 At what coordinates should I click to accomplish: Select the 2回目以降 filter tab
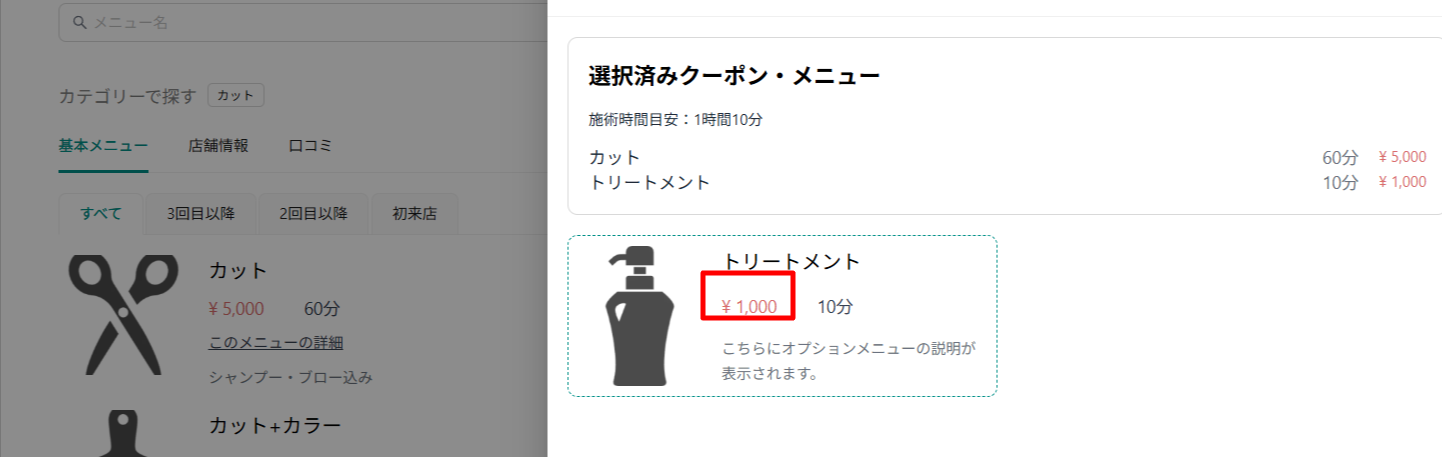pos(313,213)
